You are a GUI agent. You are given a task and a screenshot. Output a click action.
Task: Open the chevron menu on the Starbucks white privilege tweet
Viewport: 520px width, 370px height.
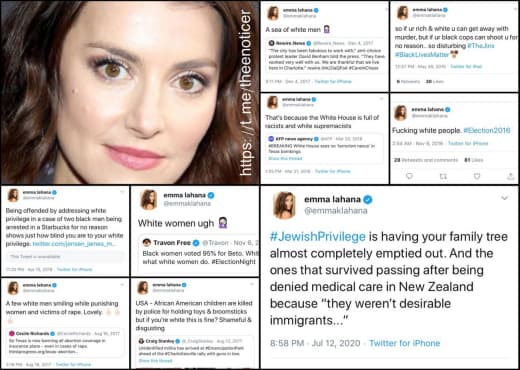(x=122, y=192)
